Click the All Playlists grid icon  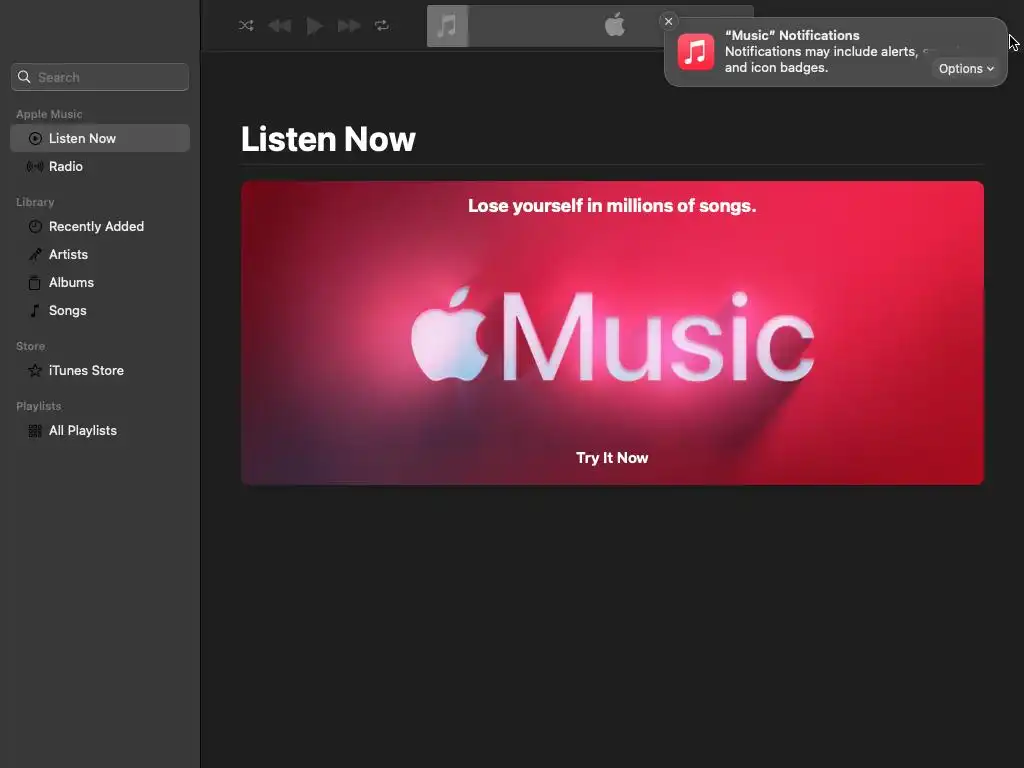click(x=35, y=431)
